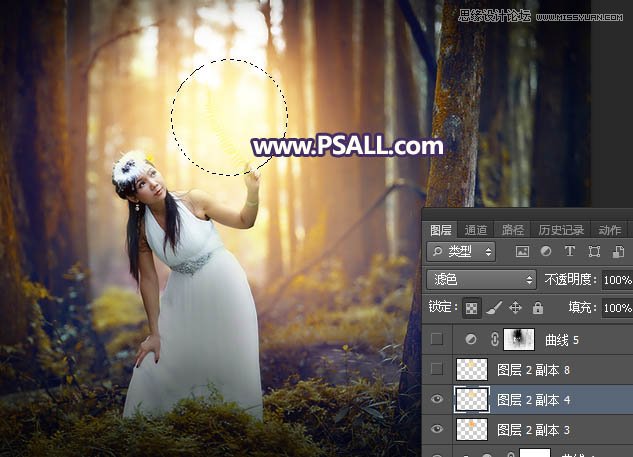Open the 类型 layer filter dropdown
This screenshot has width=633, height=457.
pos(461,252)
